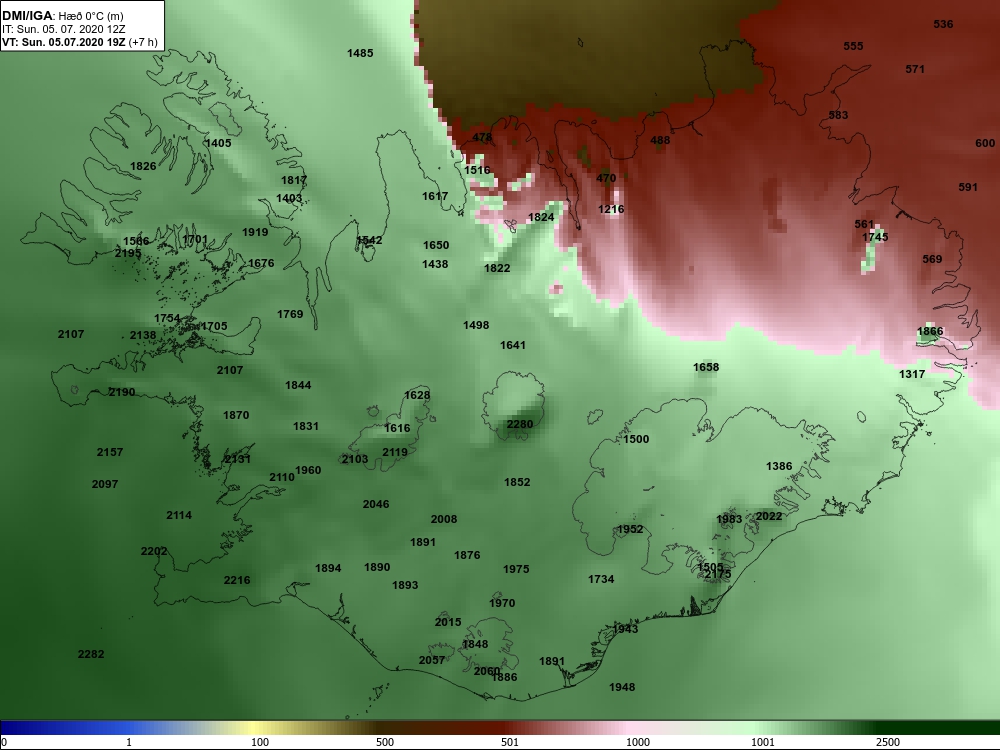The width and height of the screenshot is (1000, 750).
Task: Select the 2114 height label
Action: [179, 515]
